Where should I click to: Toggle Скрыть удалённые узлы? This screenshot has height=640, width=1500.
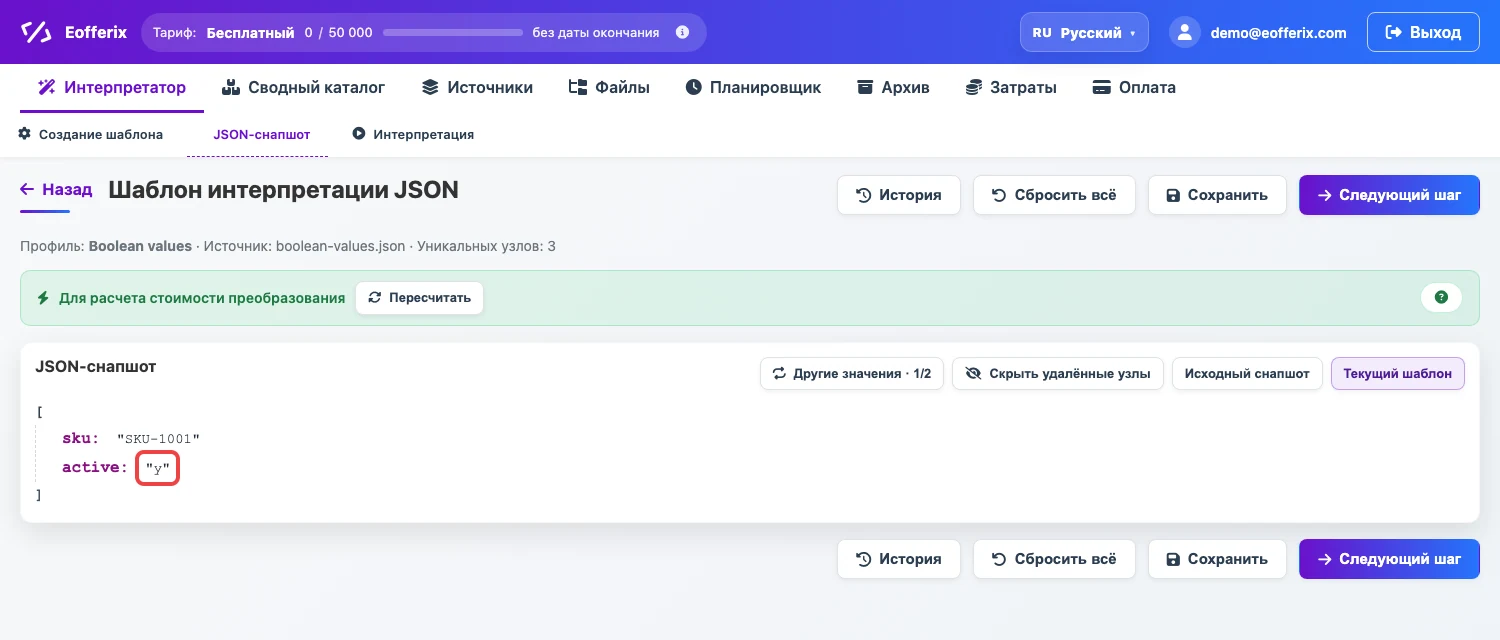[x=1057, y=374]
